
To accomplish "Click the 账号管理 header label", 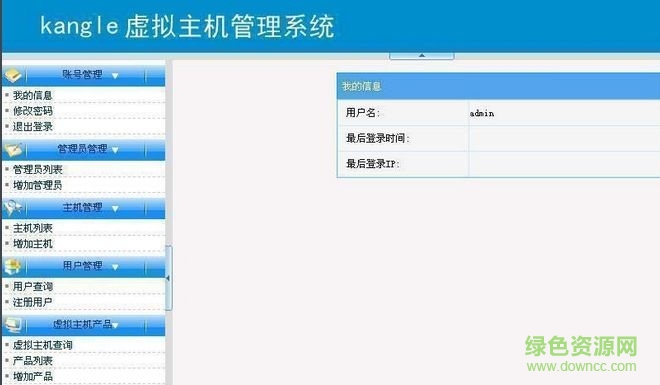I will click(x=82, y=74).
